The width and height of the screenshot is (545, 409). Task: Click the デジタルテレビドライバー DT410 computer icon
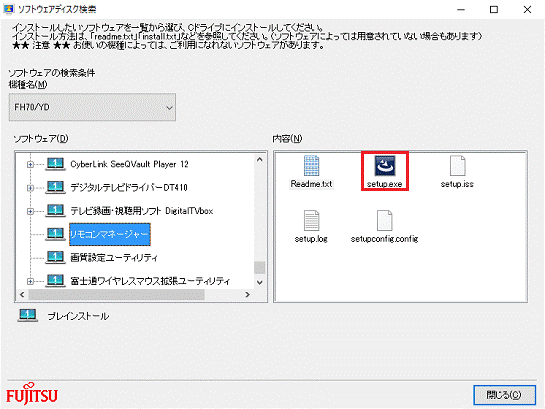[x=55, y=187]
